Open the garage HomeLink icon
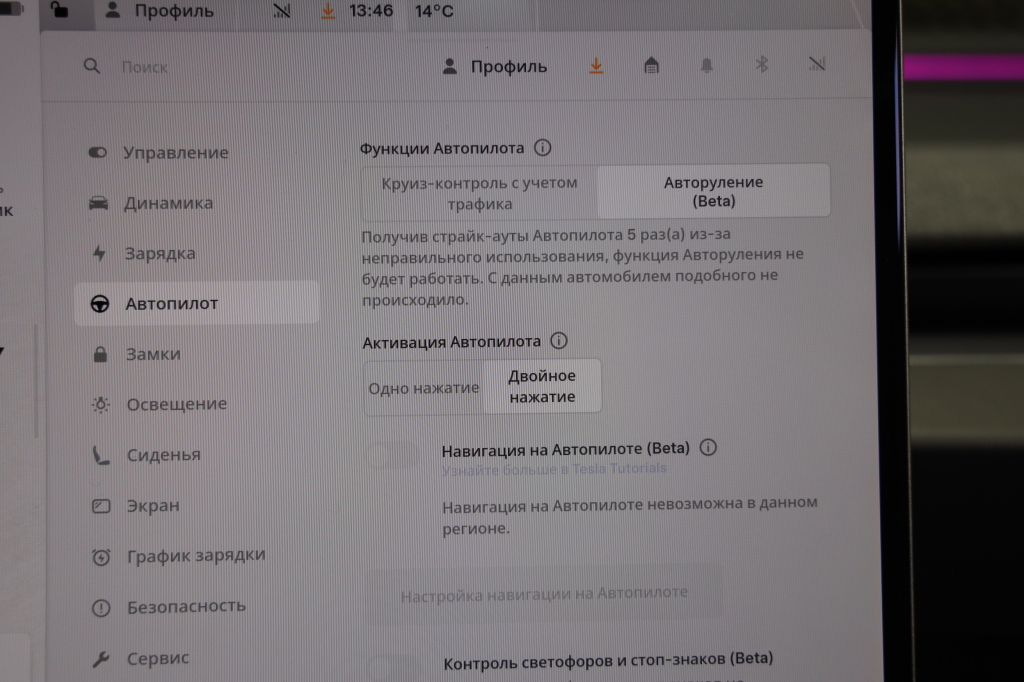The image size is (1024, 682). (x=651, y=66)
